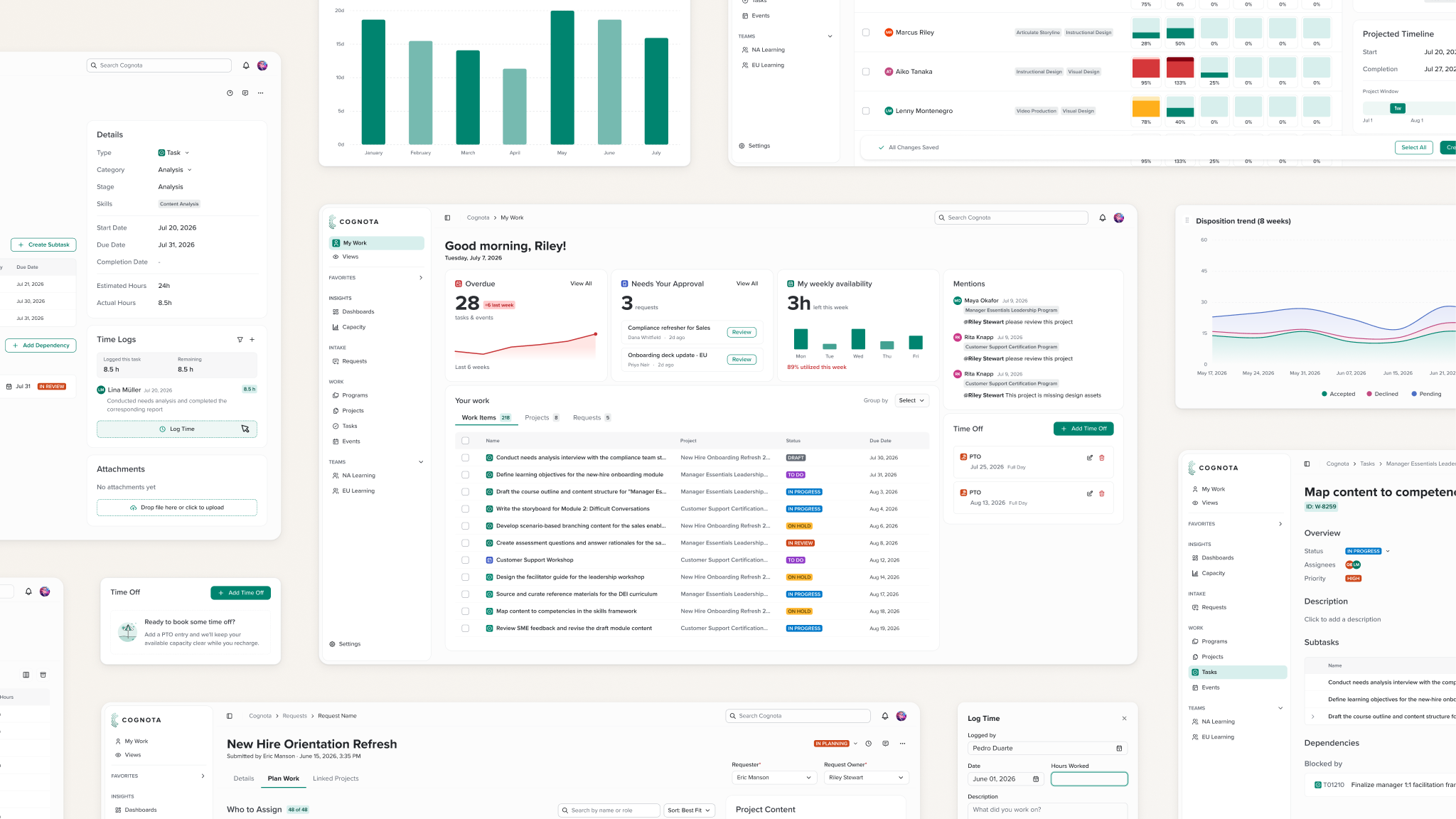Image resolution: width=1456 pixels, height=819 pixels.
Task: Open the Type Task dropdown in Details
Action: 173,153
